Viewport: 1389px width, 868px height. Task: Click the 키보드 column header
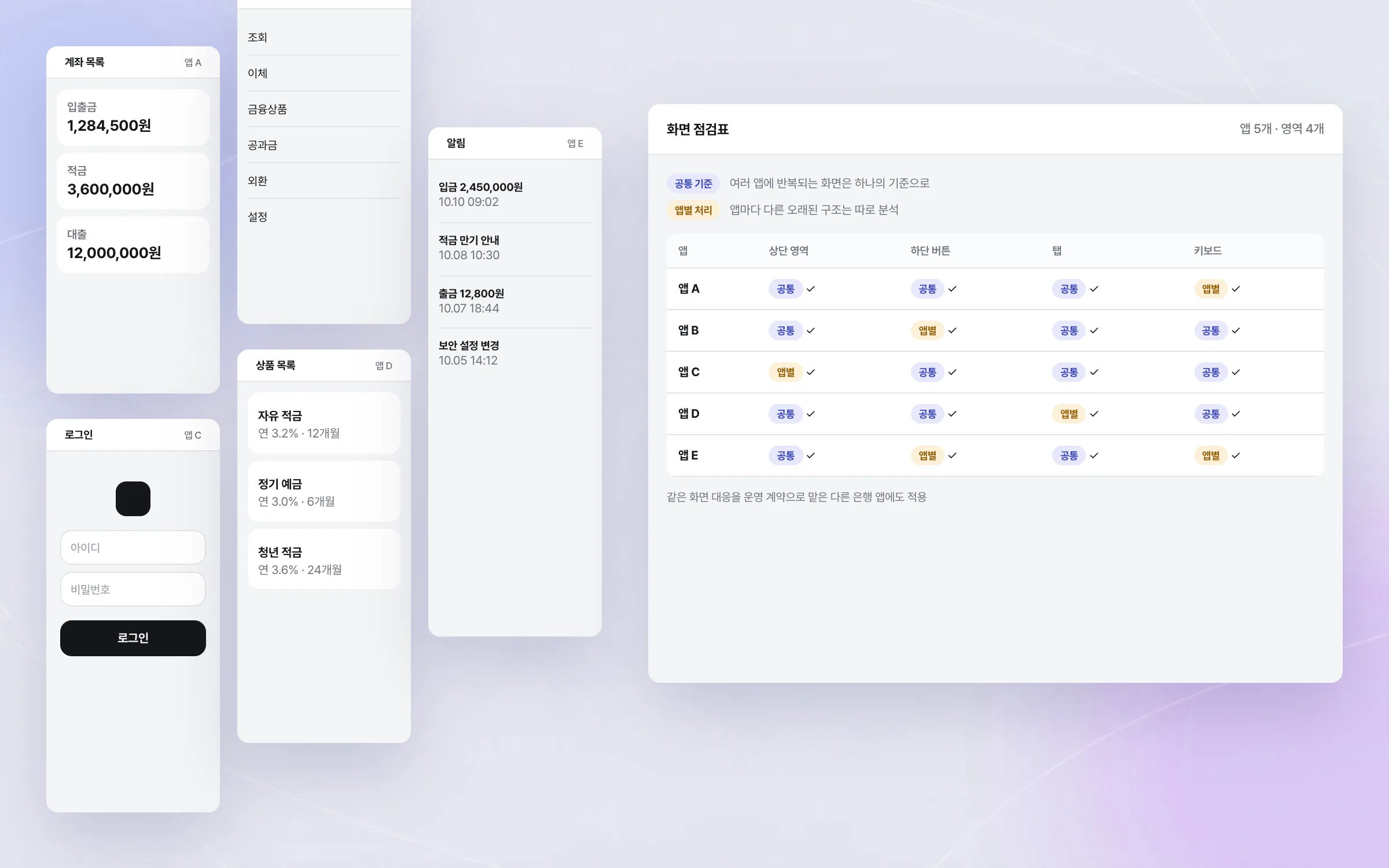pyautogui.click(x=1208, y=251)
